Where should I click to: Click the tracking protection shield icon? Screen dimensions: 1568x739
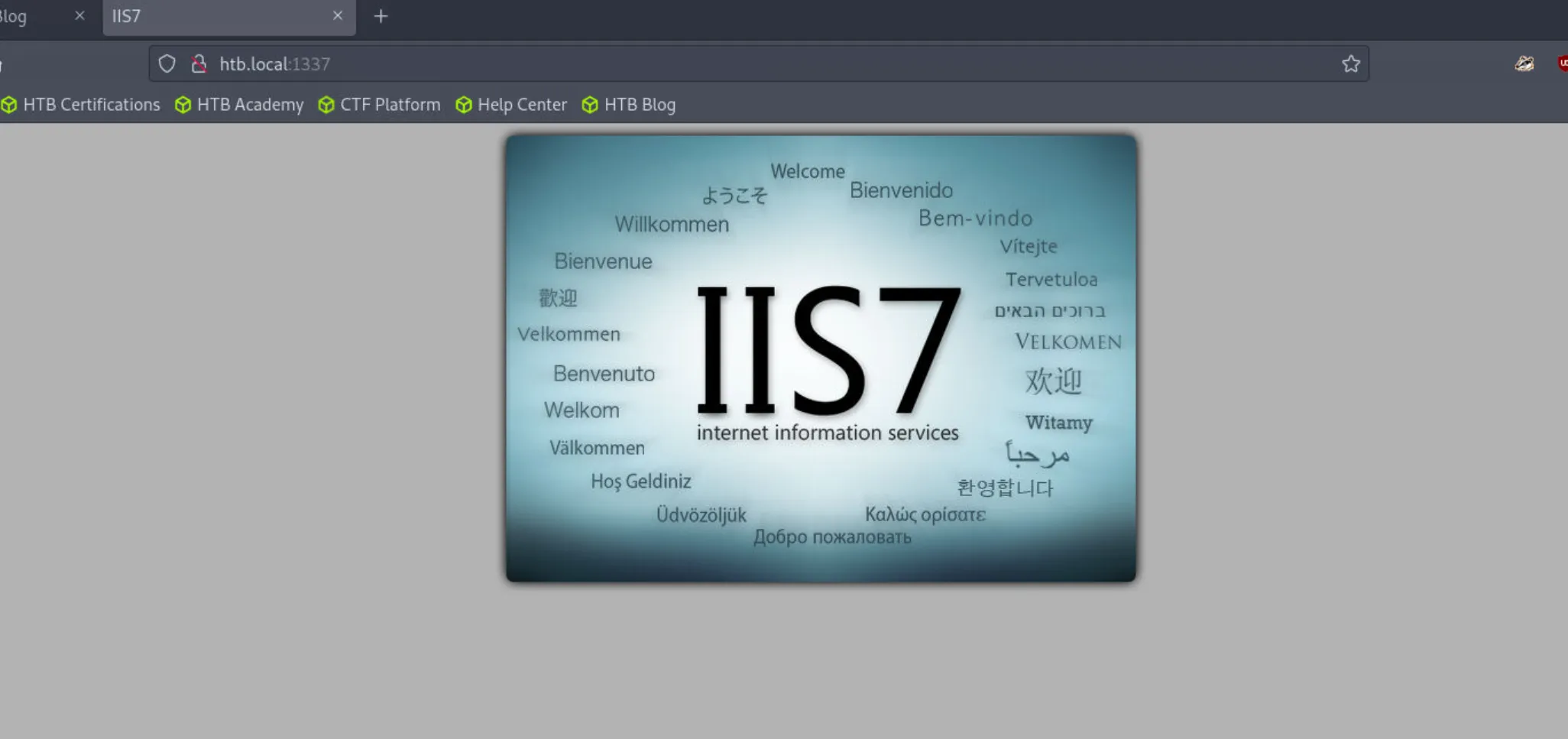(x=167, y=63)
